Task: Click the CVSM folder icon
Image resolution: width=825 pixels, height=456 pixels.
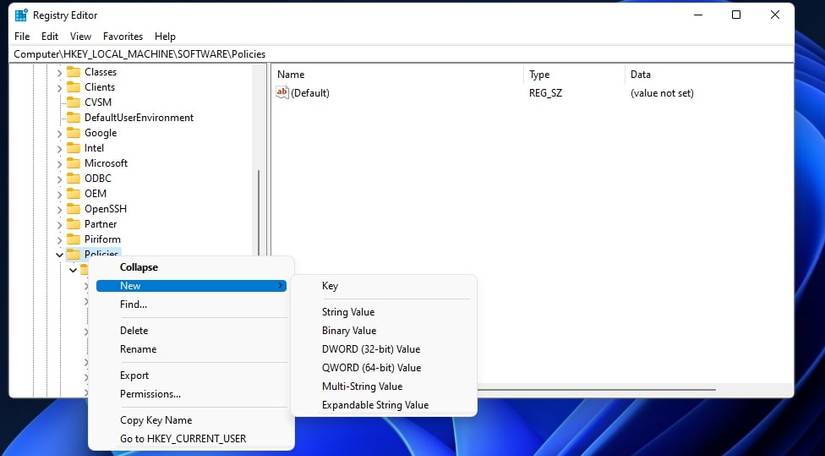Action: (x=74, y=103)
